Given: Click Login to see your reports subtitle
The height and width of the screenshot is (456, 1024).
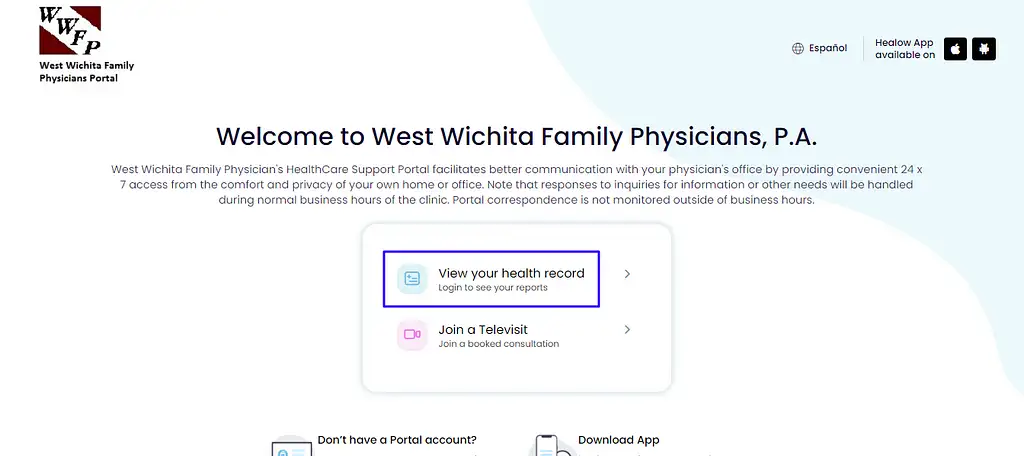Looking at the screenshot, I should 492,287.
